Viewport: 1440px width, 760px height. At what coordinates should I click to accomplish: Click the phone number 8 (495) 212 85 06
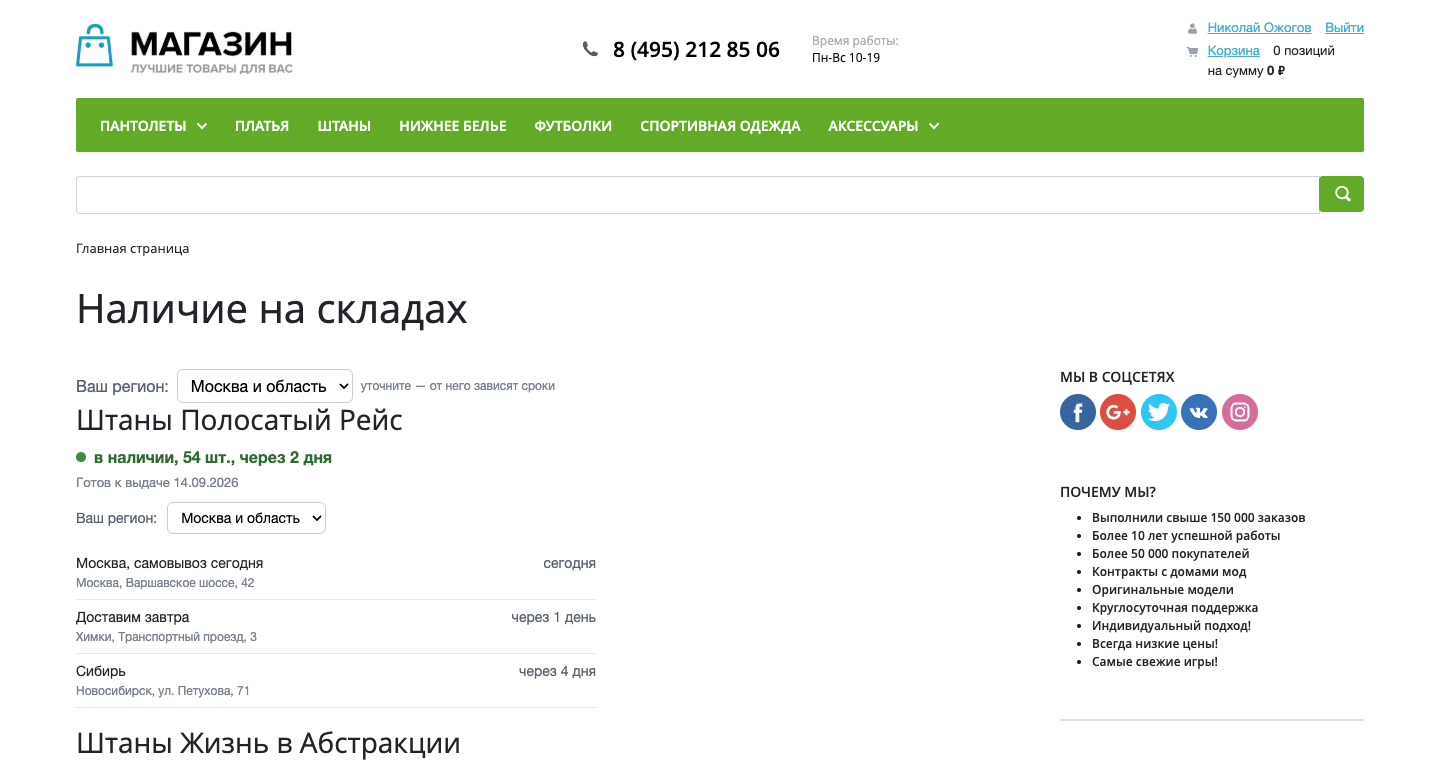(x=696, y=50)
